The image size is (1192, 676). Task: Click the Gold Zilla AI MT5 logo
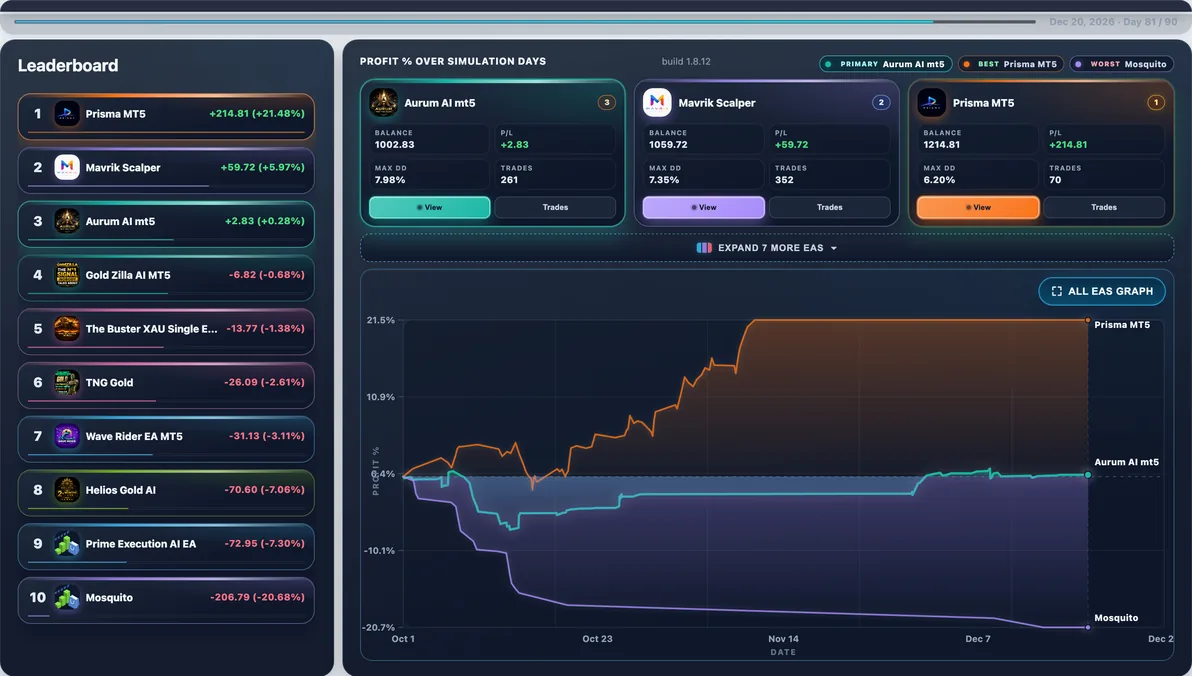tap(67, 275)
